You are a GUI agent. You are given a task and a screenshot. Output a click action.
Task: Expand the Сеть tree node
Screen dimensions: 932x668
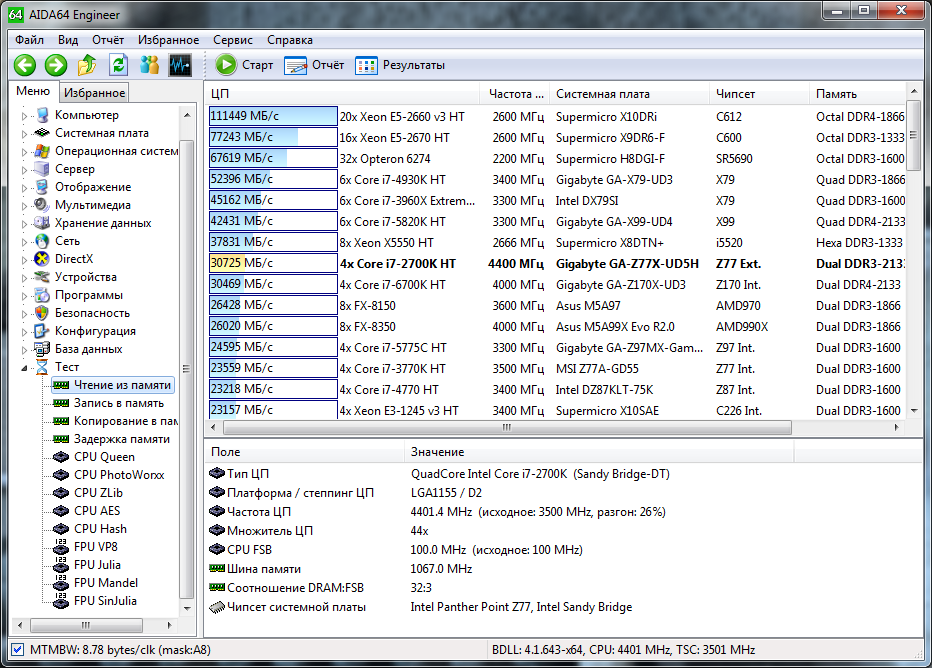24,242
